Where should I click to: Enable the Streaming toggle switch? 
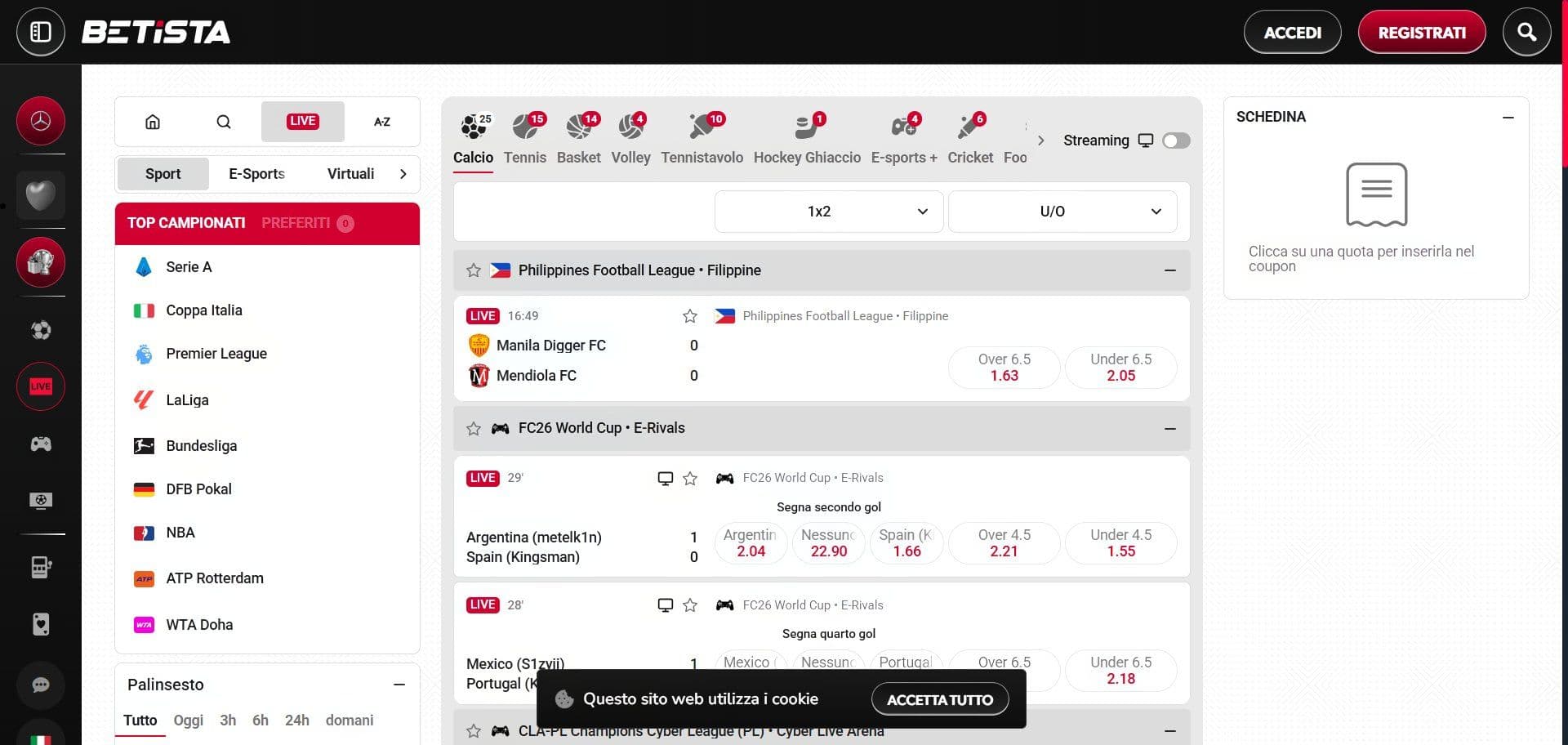click(1176, 141)
